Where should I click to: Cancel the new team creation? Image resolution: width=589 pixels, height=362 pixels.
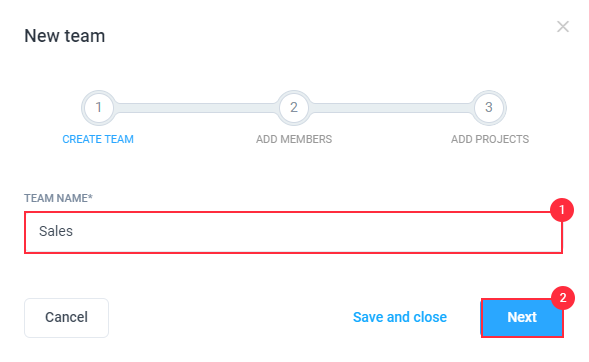[66, 318]
